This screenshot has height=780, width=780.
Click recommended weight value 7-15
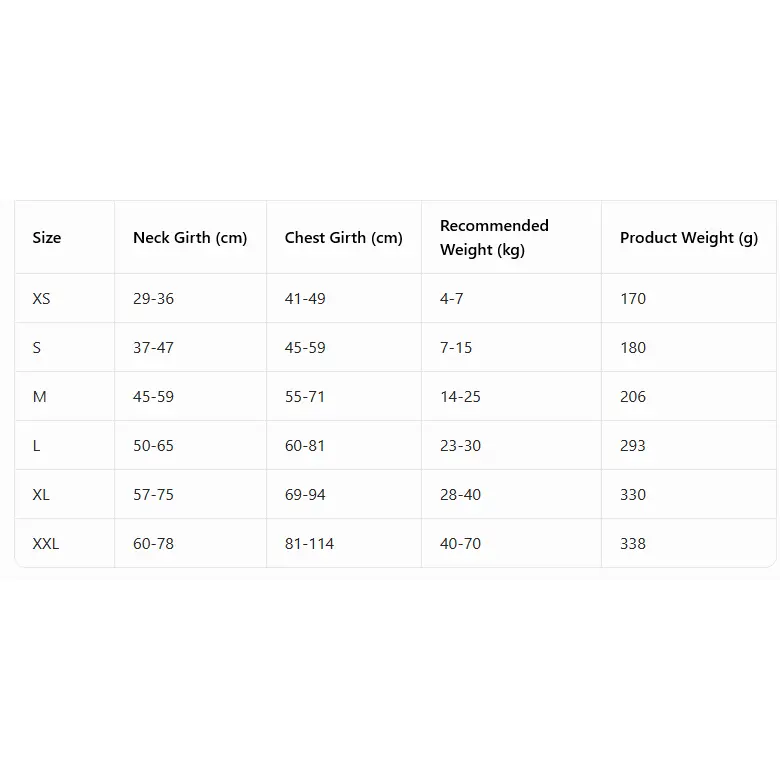click(456, 348)
